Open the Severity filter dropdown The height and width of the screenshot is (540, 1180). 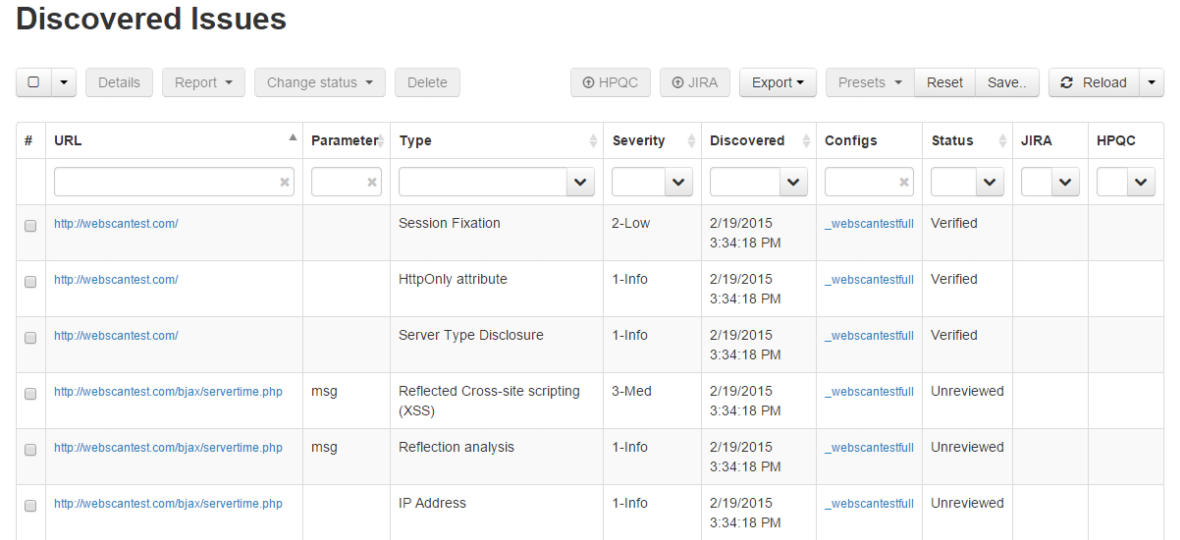click(679, 182)
